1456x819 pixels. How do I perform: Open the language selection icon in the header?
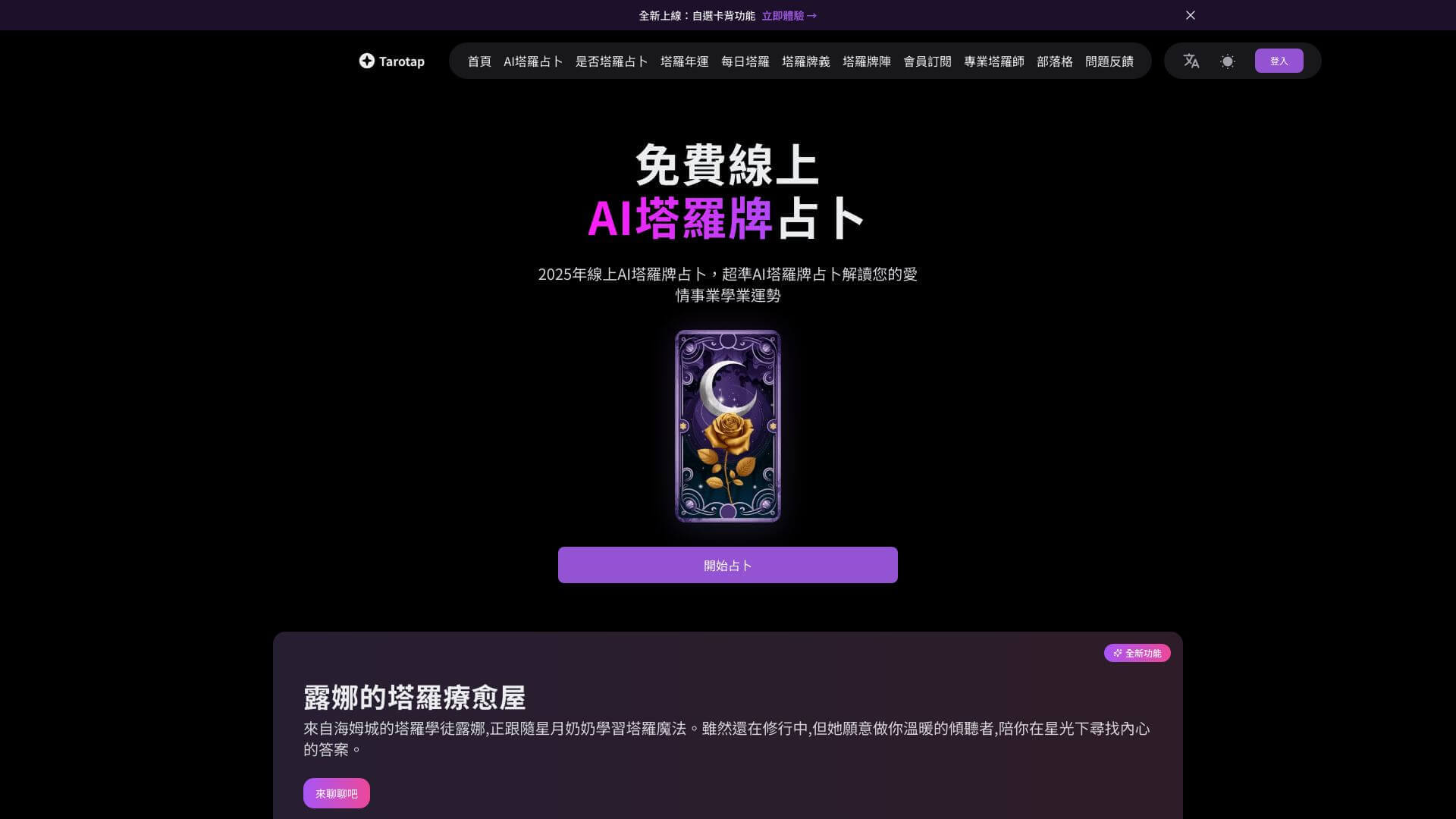[1191, 61]
